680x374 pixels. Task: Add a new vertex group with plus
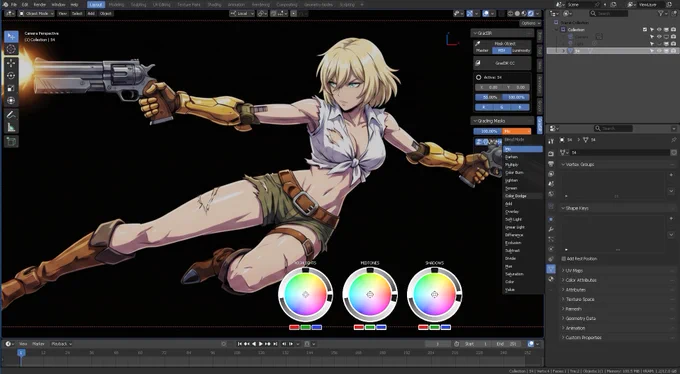tap(671, 175)
